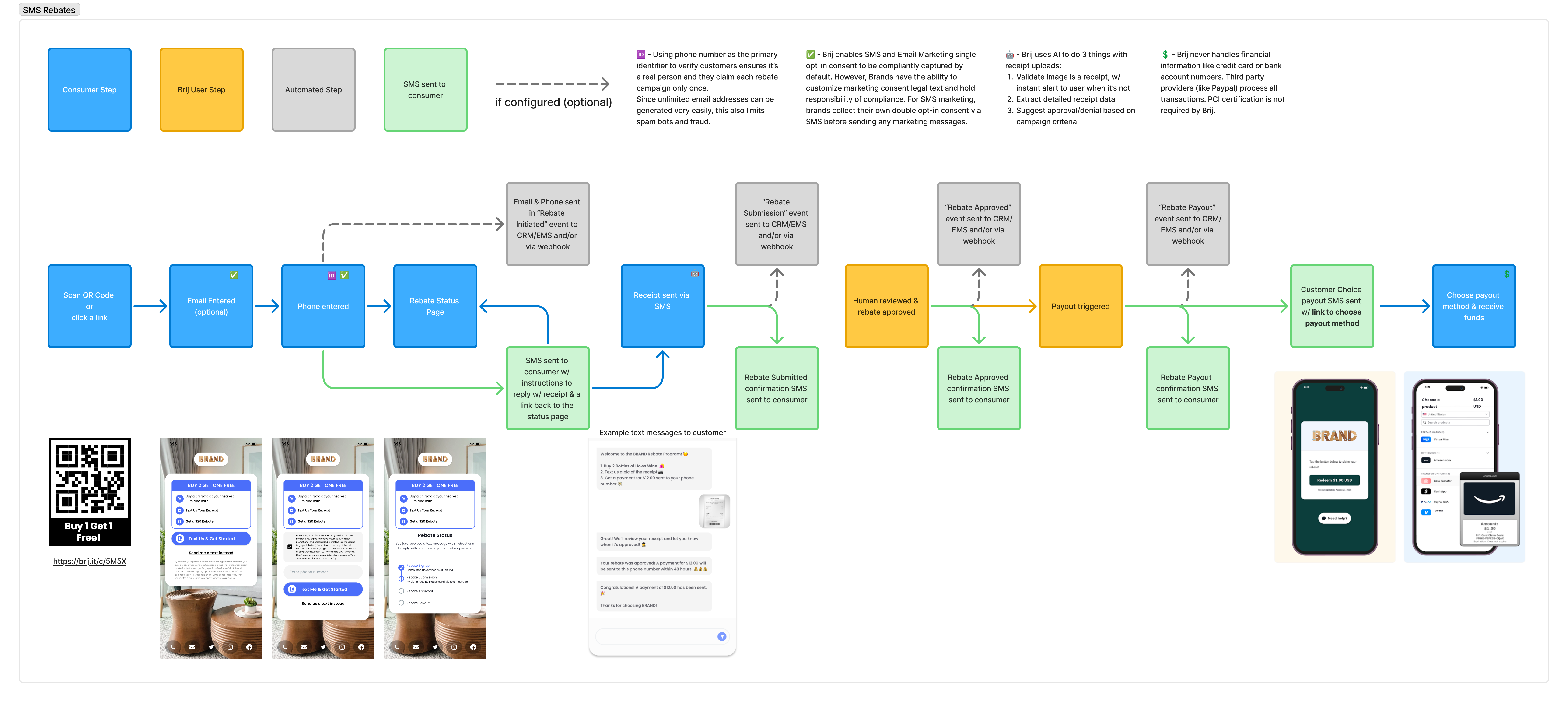
Task: Collapse the Gift Cards section chevron
Action: [x=1488, y=453]
